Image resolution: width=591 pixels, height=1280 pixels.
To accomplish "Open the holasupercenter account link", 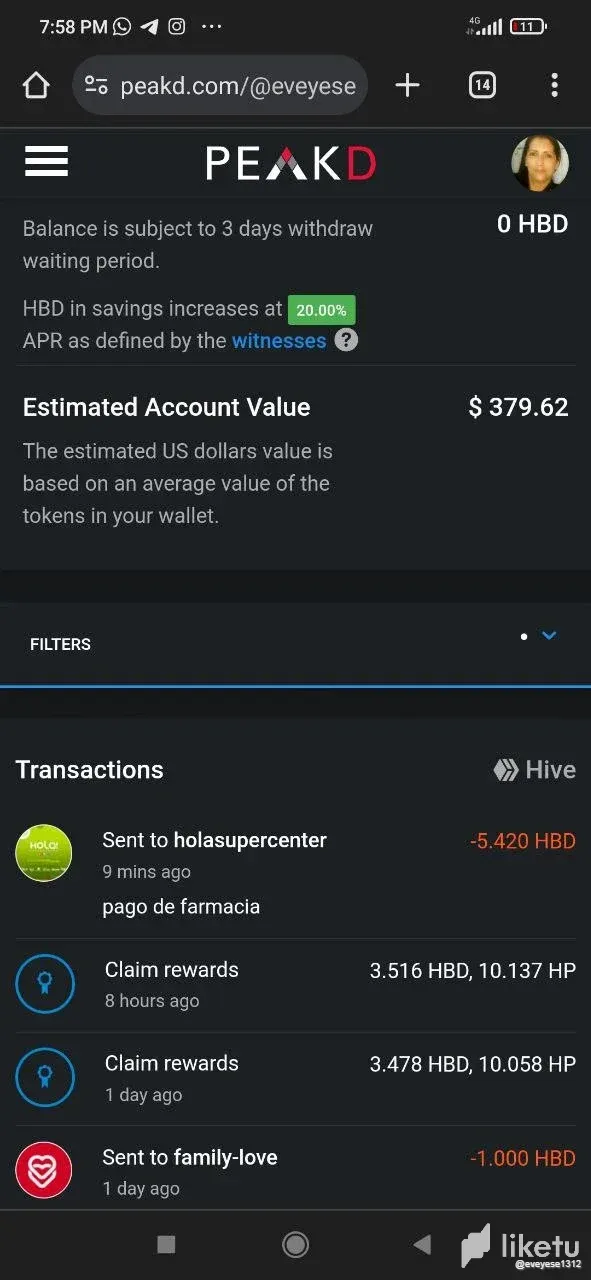I will 250,840.
